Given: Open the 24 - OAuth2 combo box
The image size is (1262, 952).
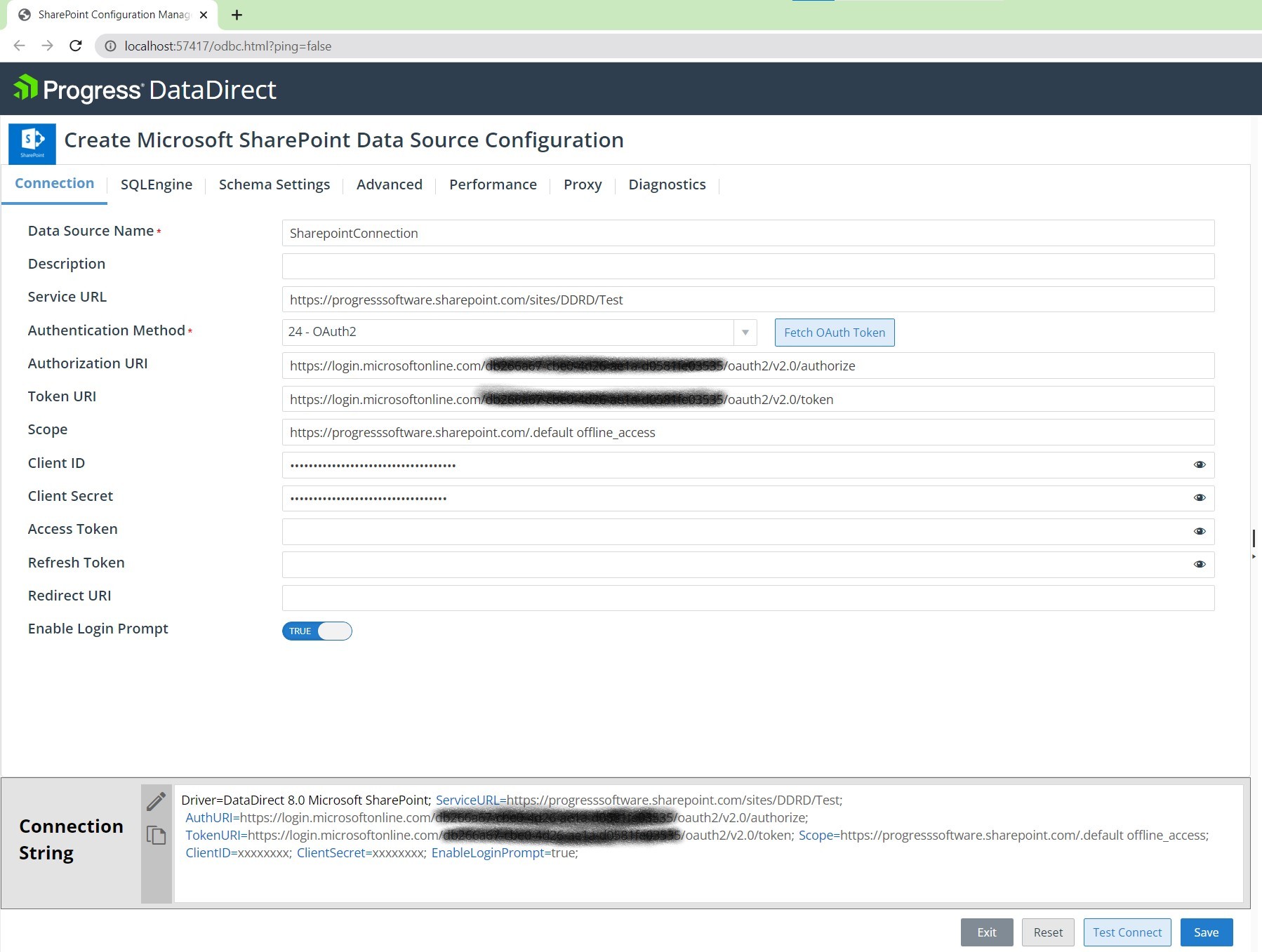Looking at the screenshot, I should pos(509,333).
